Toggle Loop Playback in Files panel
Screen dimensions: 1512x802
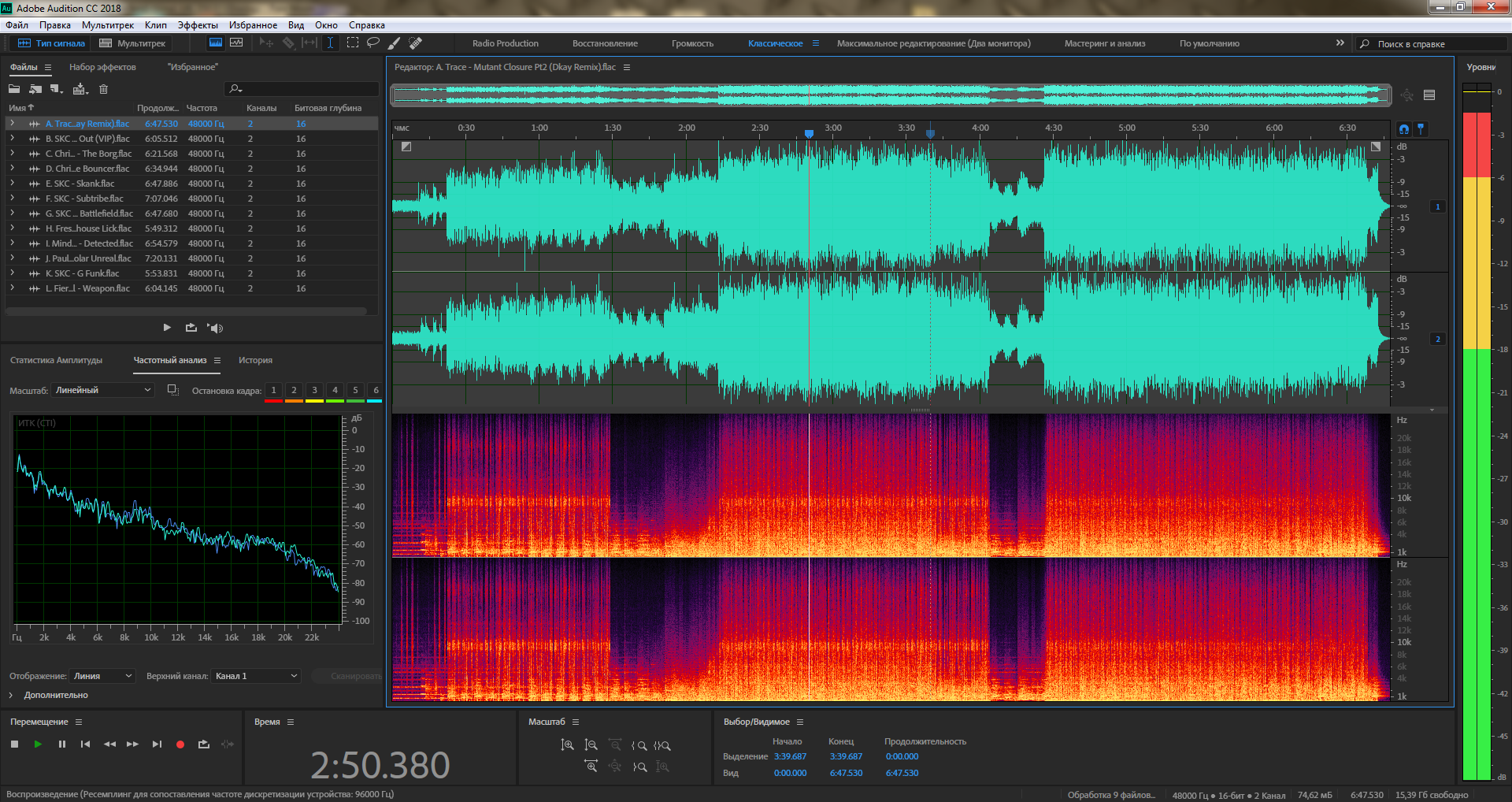tap(191, 328)
